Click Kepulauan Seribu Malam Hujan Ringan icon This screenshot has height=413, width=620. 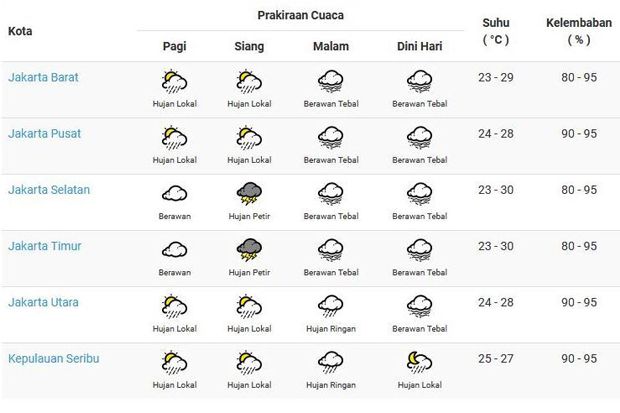coord(331,362)
